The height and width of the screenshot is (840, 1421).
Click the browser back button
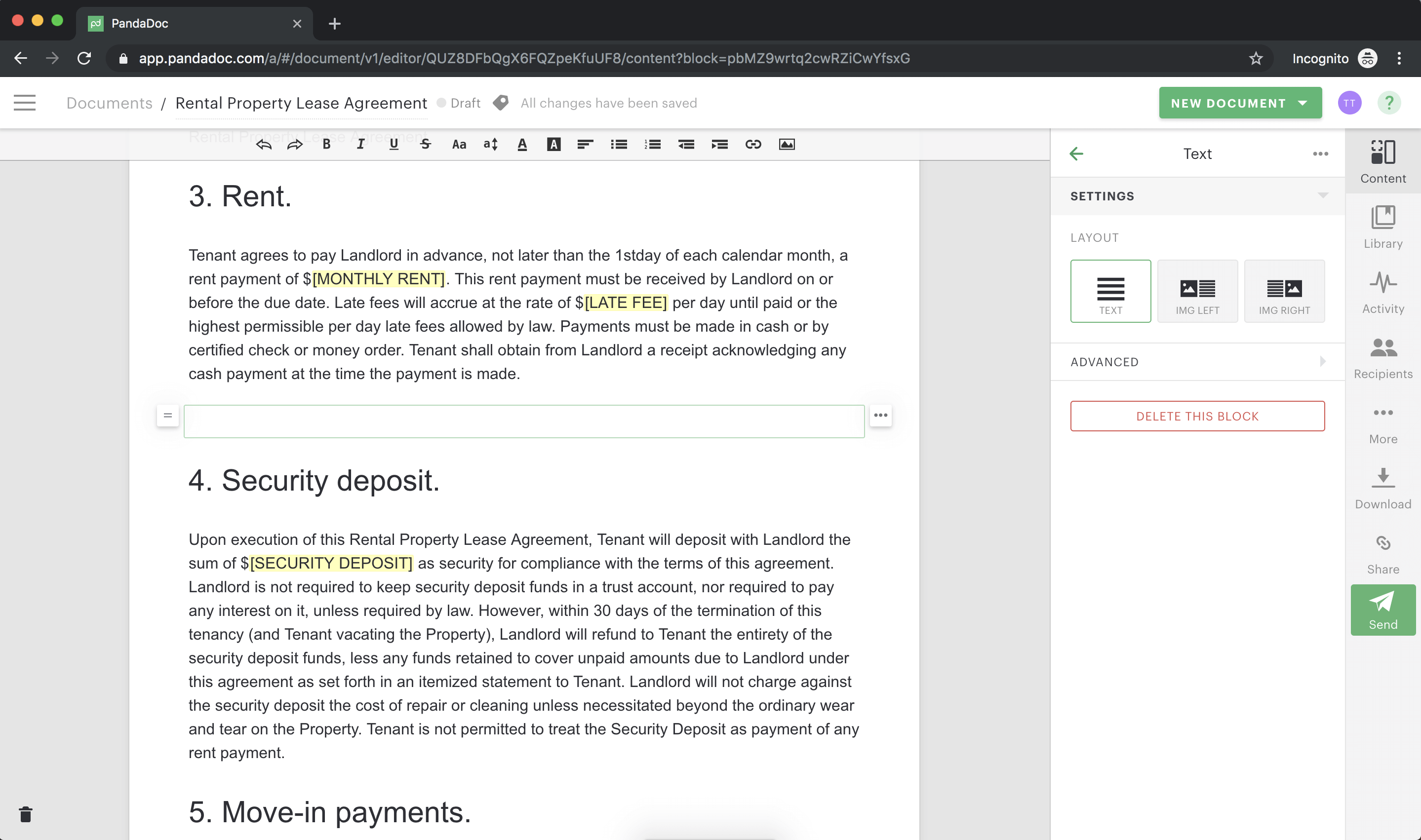point(20,58)
